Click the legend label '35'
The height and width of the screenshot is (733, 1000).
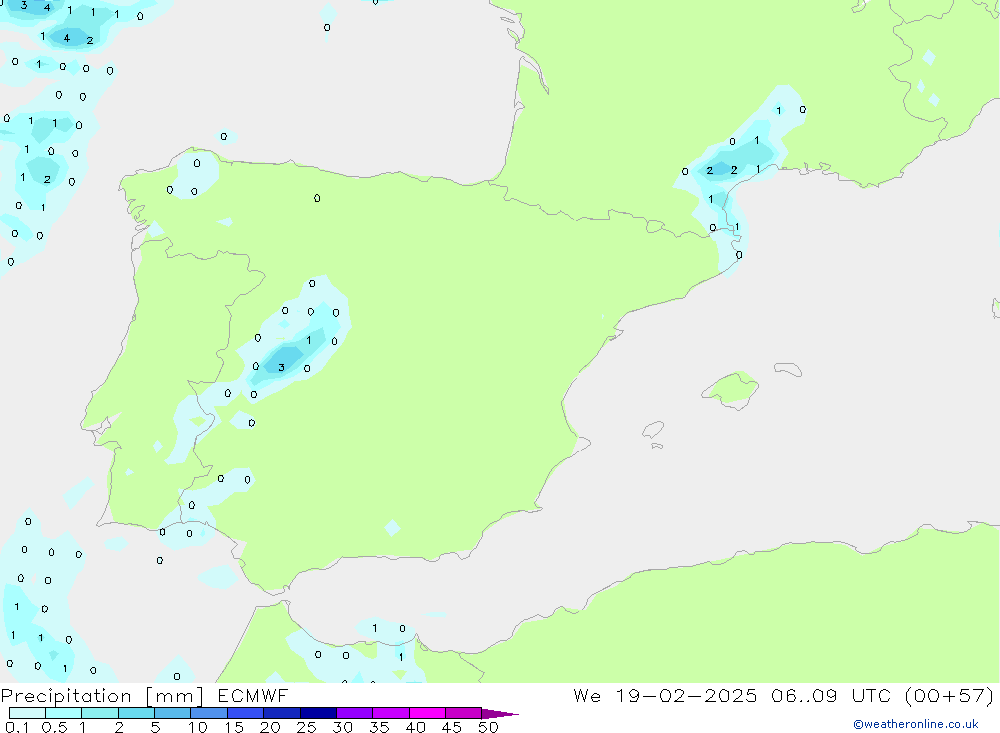379,727
